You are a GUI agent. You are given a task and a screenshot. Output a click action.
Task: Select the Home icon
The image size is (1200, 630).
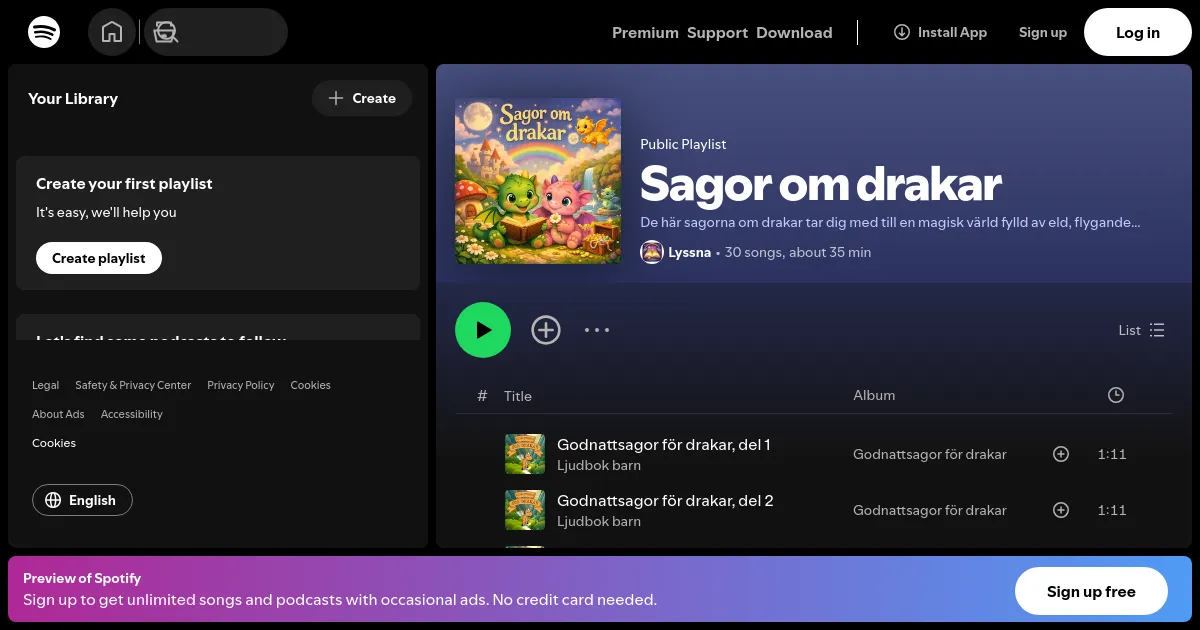[x=112, y=32]
